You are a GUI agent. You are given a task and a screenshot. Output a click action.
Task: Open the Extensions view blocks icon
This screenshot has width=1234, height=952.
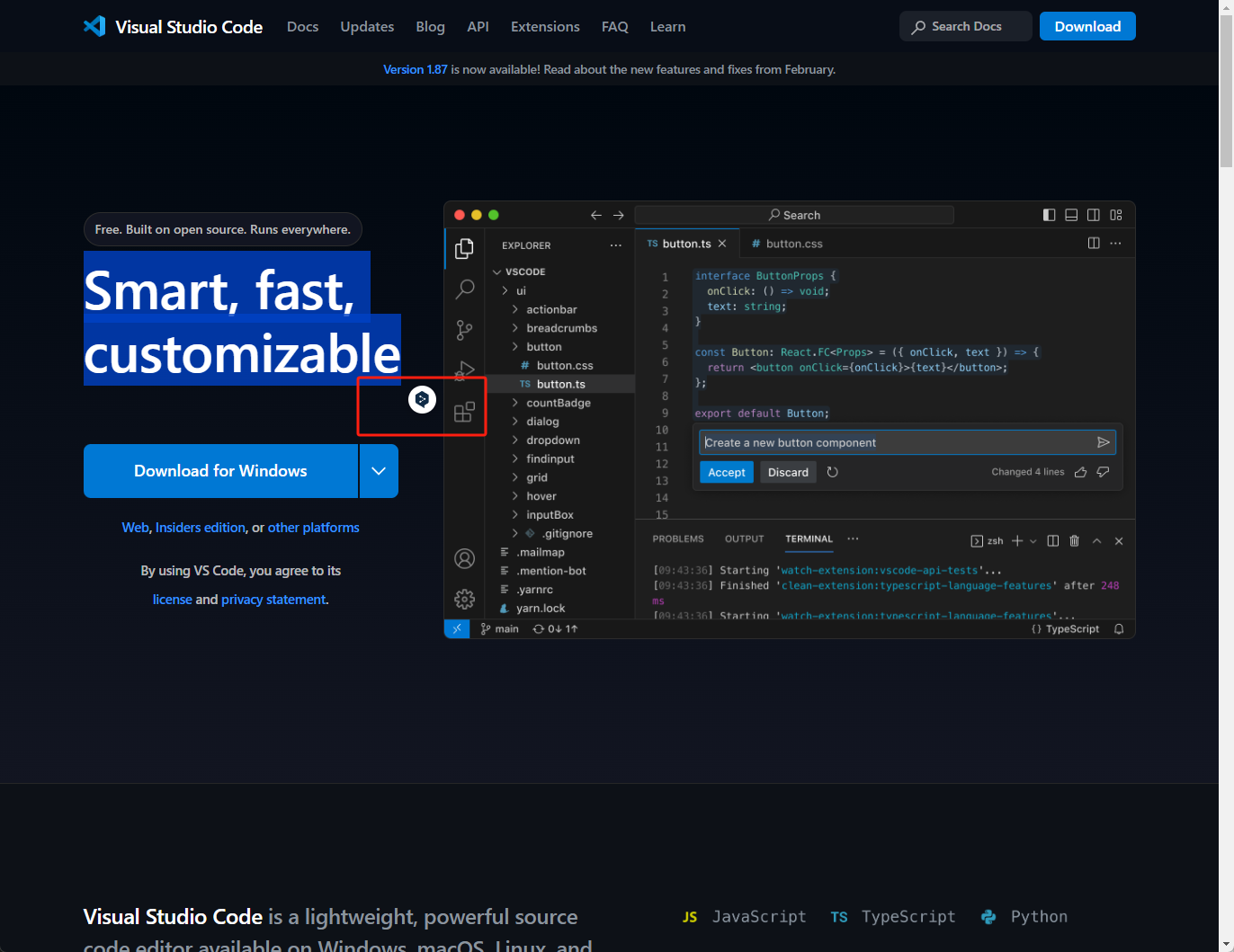tap(464, 412)
